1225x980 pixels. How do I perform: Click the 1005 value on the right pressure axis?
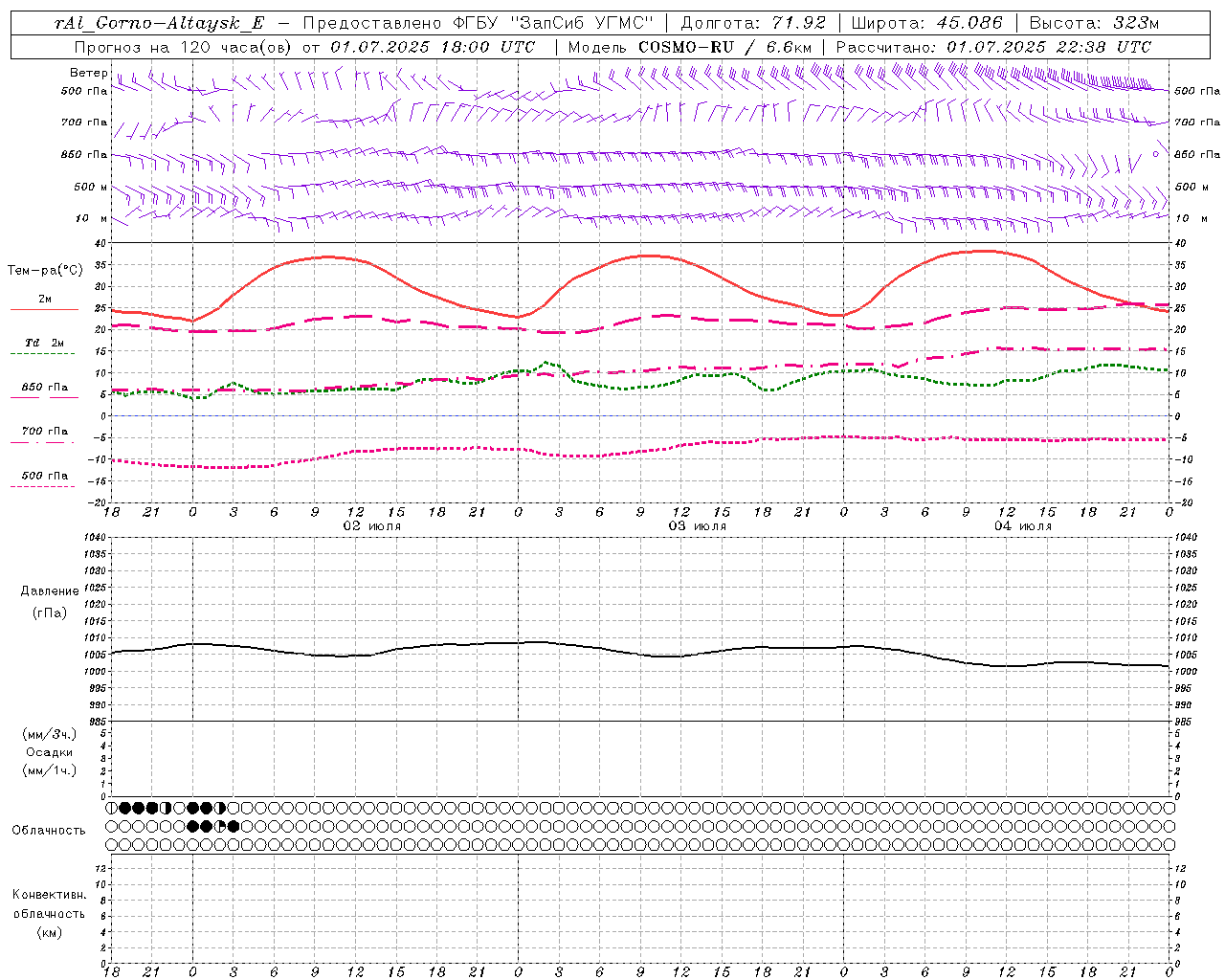1185,655
